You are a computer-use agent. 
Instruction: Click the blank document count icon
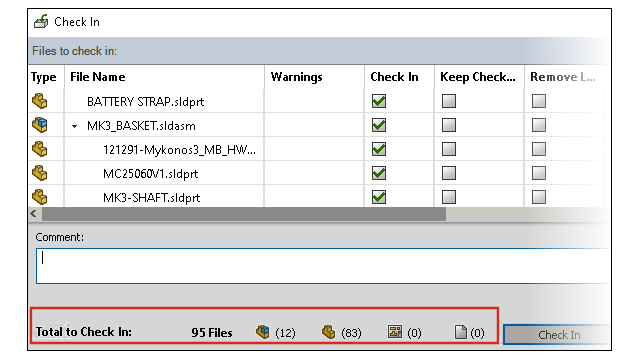click(460, 332)
